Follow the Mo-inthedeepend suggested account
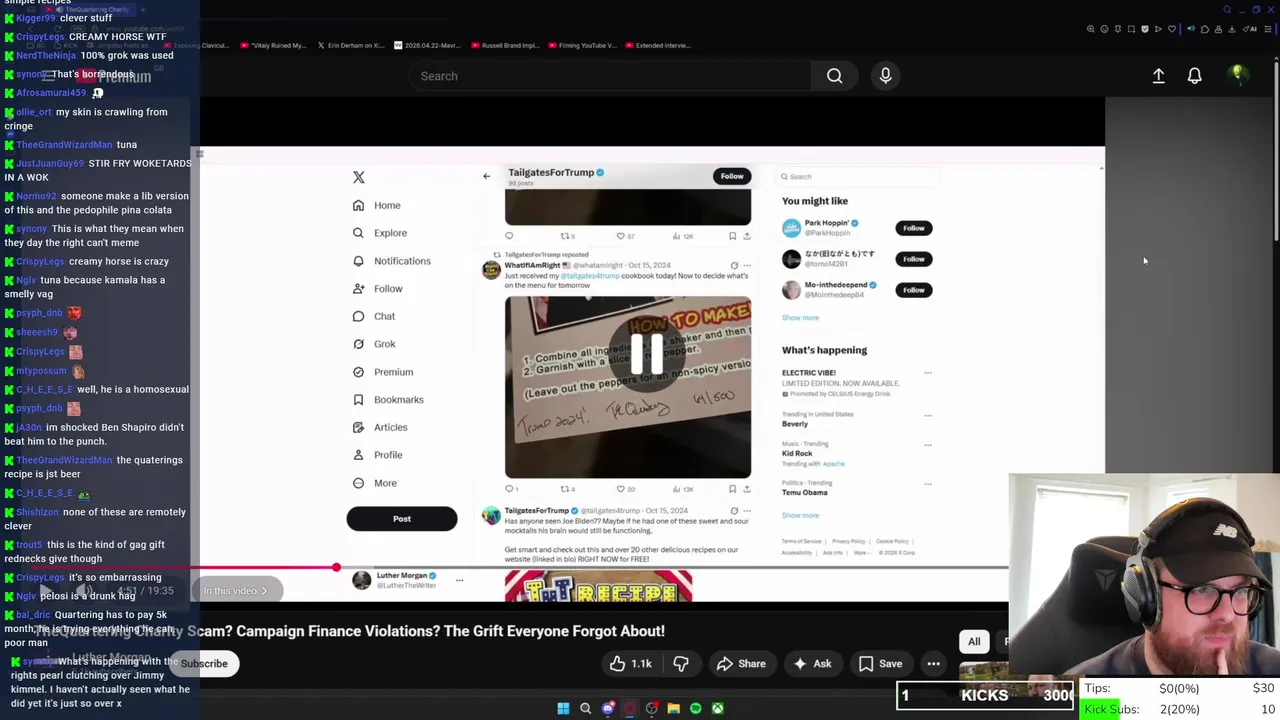Screen dimensions: 1280x720 [x=914, y=290]
